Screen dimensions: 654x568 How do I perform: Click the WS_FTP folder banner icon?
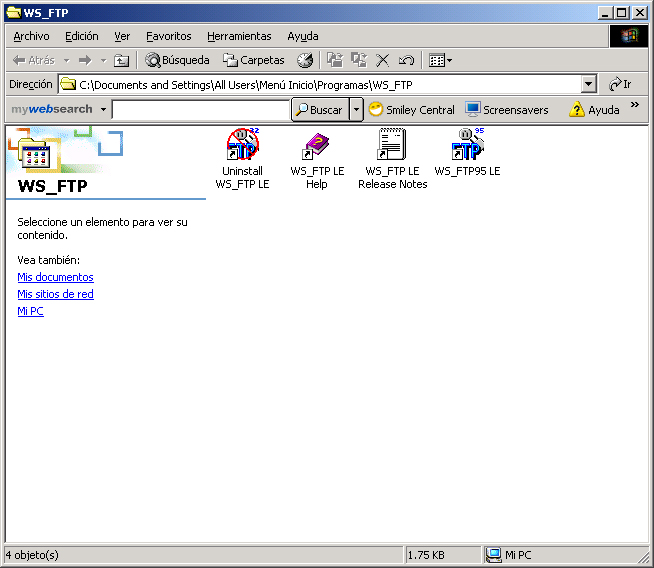[x=35, y=153]
